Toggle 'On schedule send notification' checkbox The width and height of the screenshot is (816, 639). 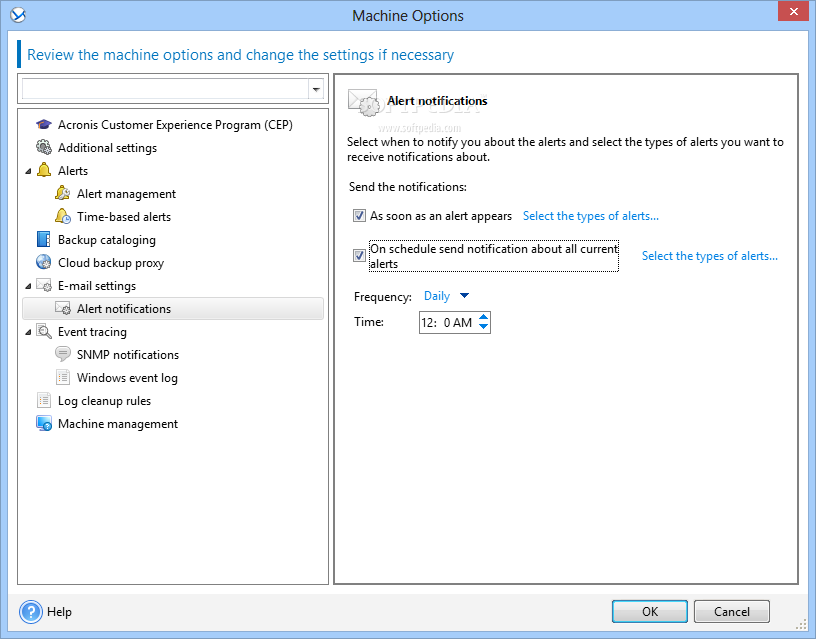(x=359, y=255)
